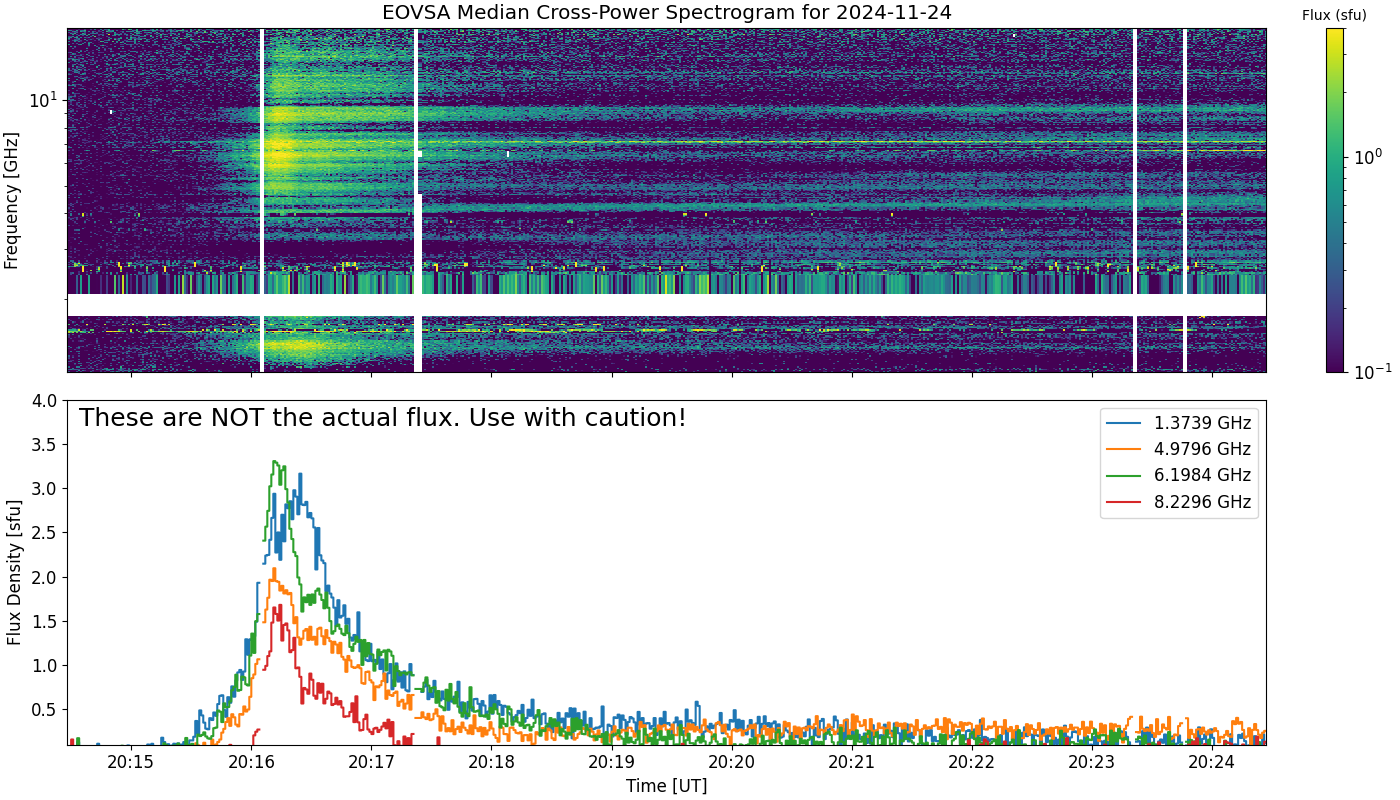This screenshot has width=1400, height=800.
Task: Click the 20:22 time tick label
Action: (x=972, y=763)
